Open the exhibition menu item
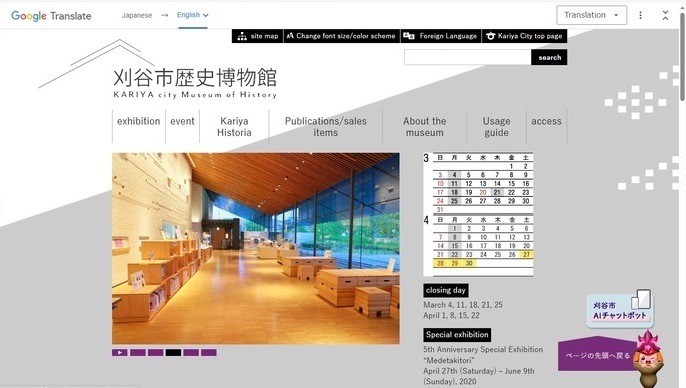 coord(139,121)
